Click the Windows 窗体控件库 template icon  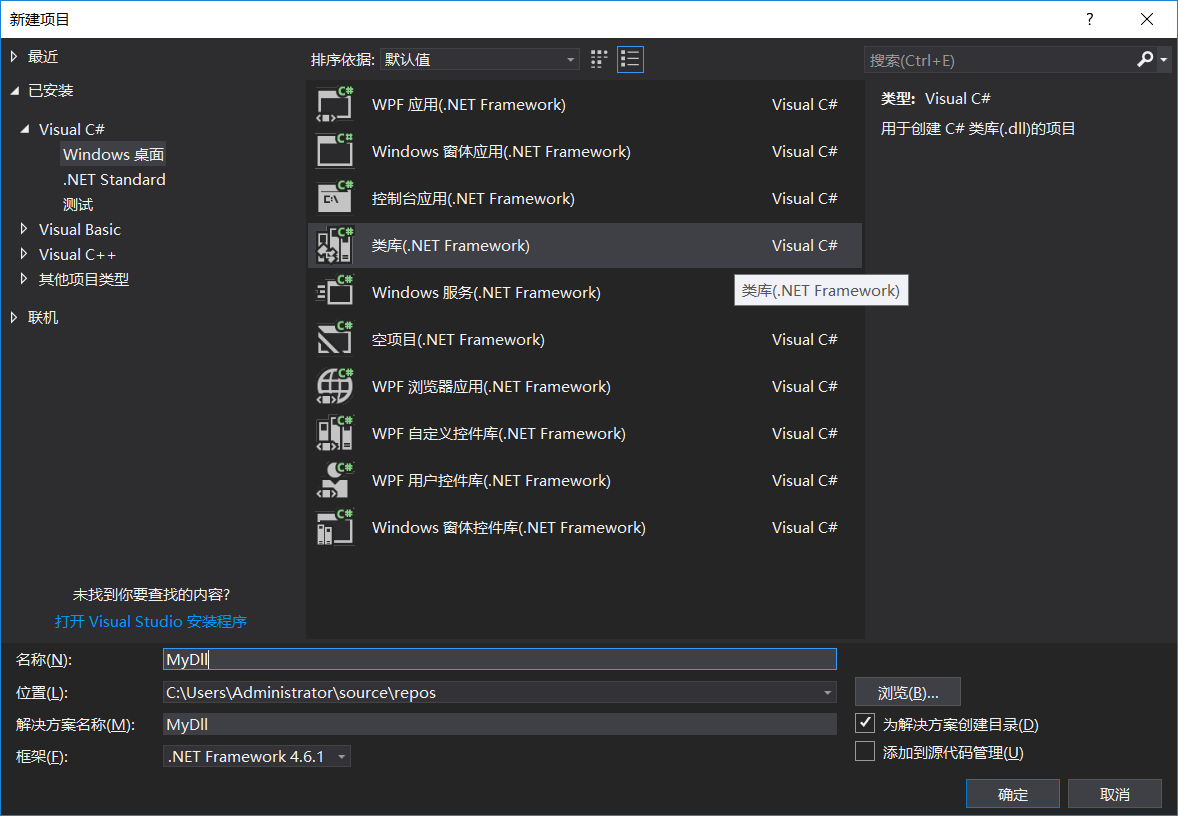334,527
